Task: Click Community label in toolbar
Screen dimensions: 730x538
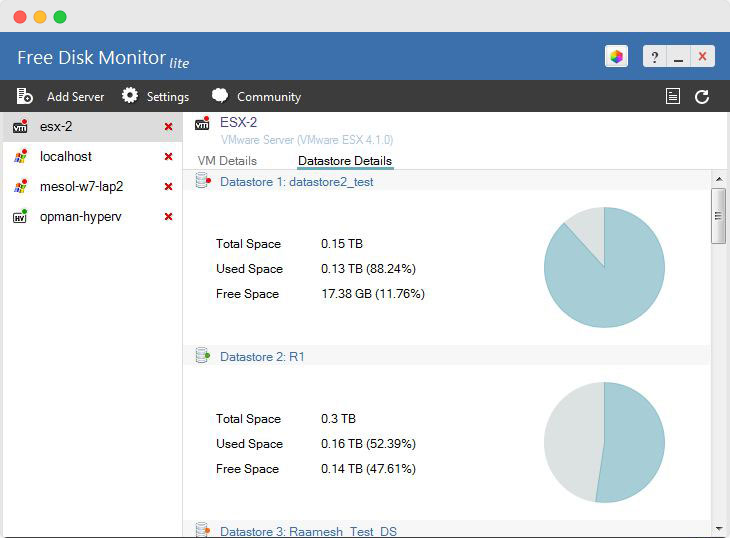Action: coord(269,97)
